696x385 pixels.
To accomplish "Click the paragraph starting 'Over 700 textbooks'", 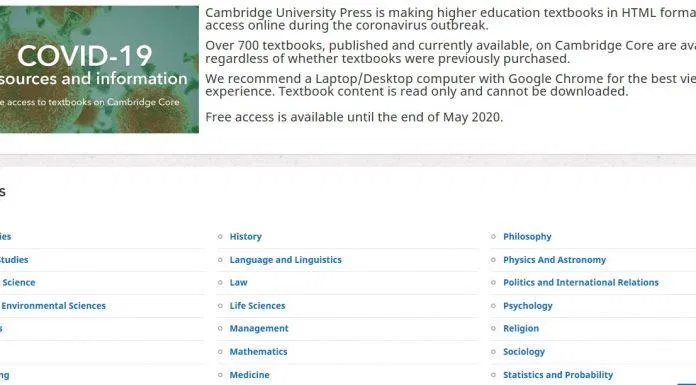I will (x=451, y=52).
